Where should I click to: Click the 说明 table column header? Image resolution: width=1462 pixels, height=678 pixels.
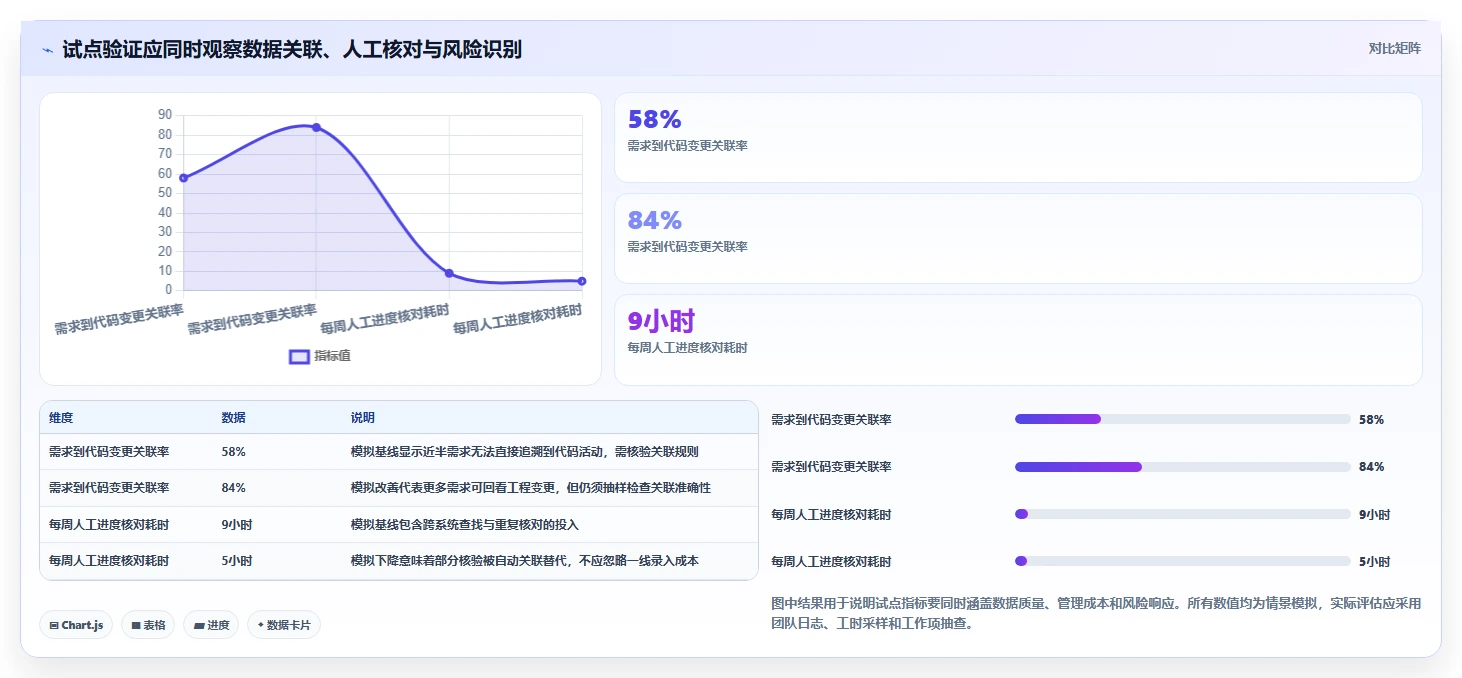tap(362, 418)
